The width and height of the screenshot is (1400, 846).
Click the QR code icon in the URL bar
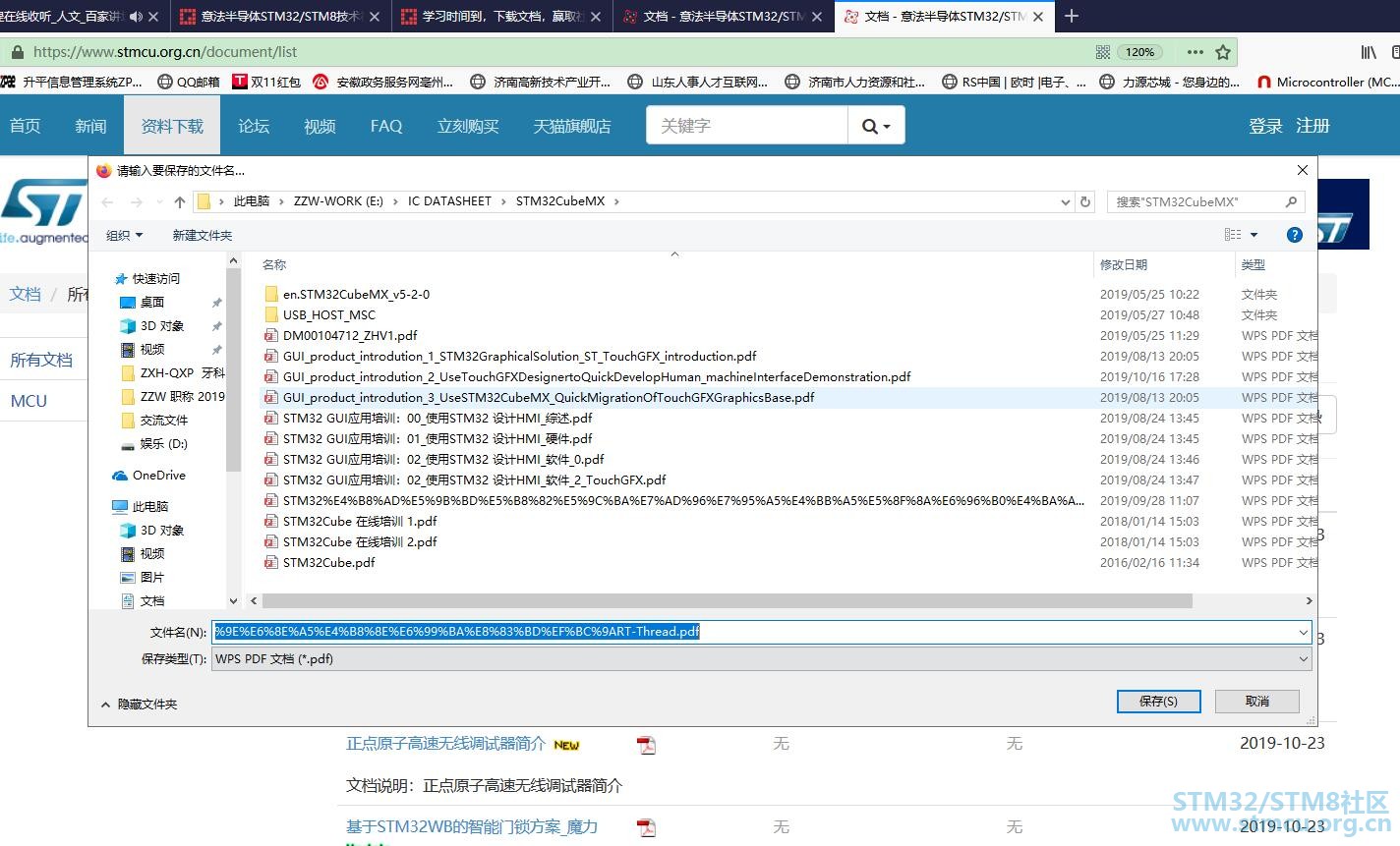(1103, 52)
